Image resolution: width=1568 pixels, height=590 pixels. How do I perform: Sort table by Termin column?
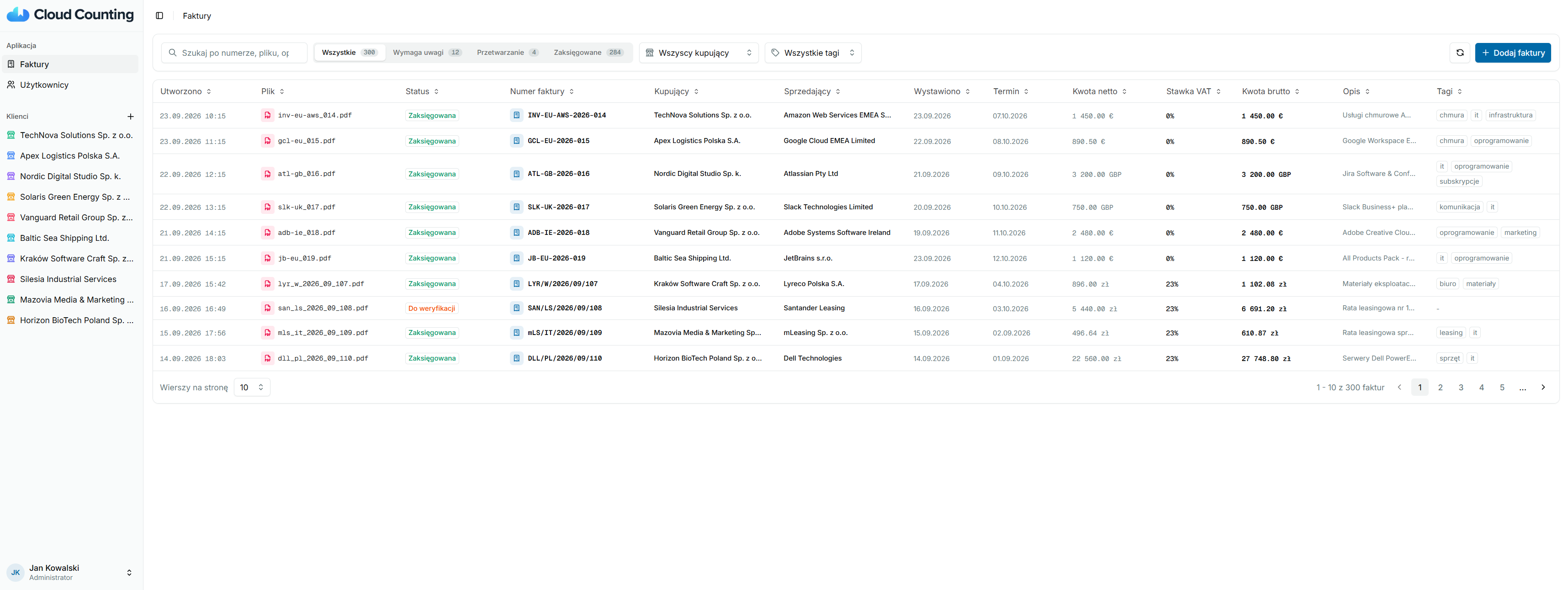(x=1011, y=91)
